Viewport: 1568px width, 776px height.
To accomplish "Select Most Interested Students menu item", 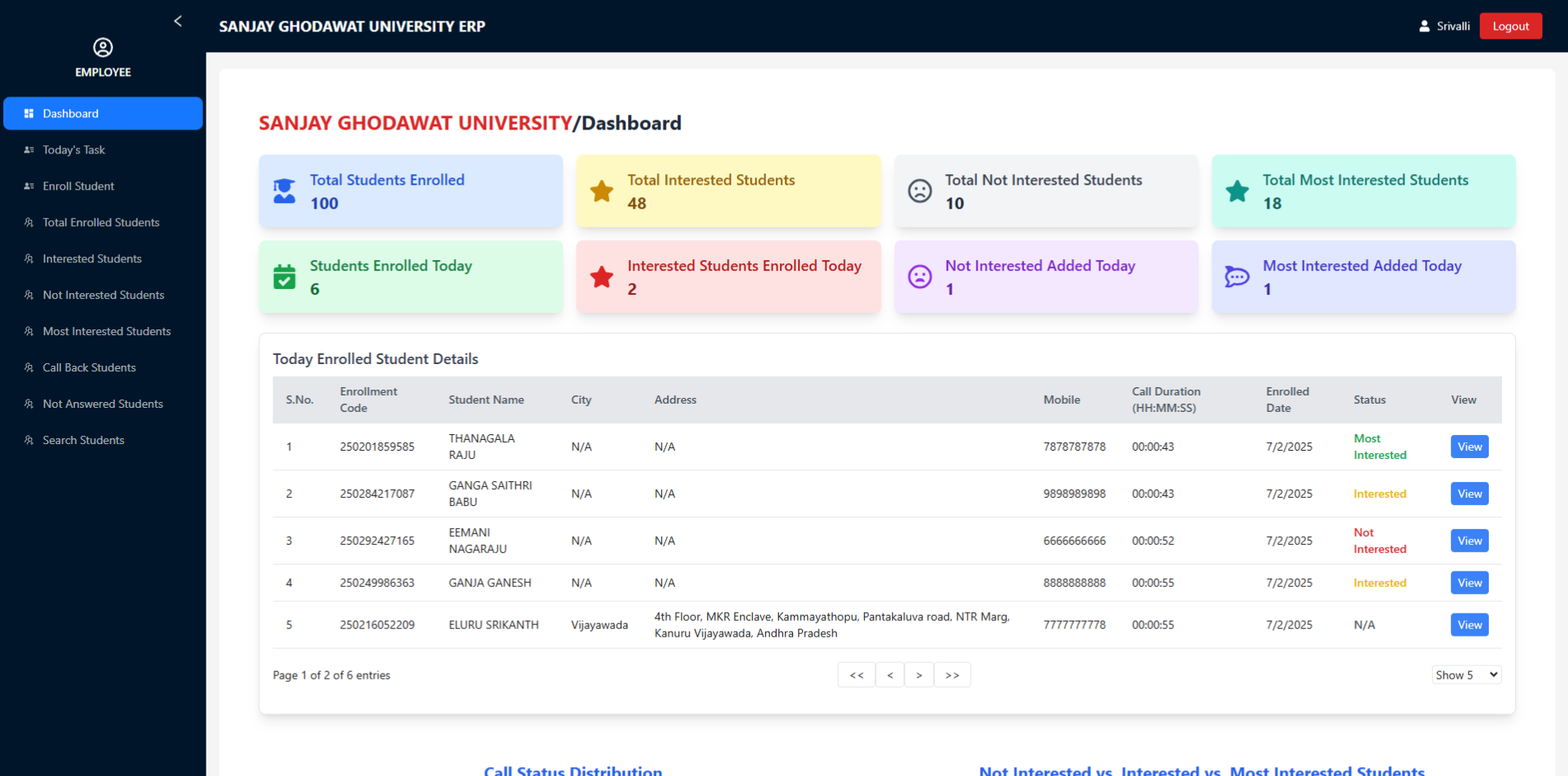I will (x=103, y=331).
